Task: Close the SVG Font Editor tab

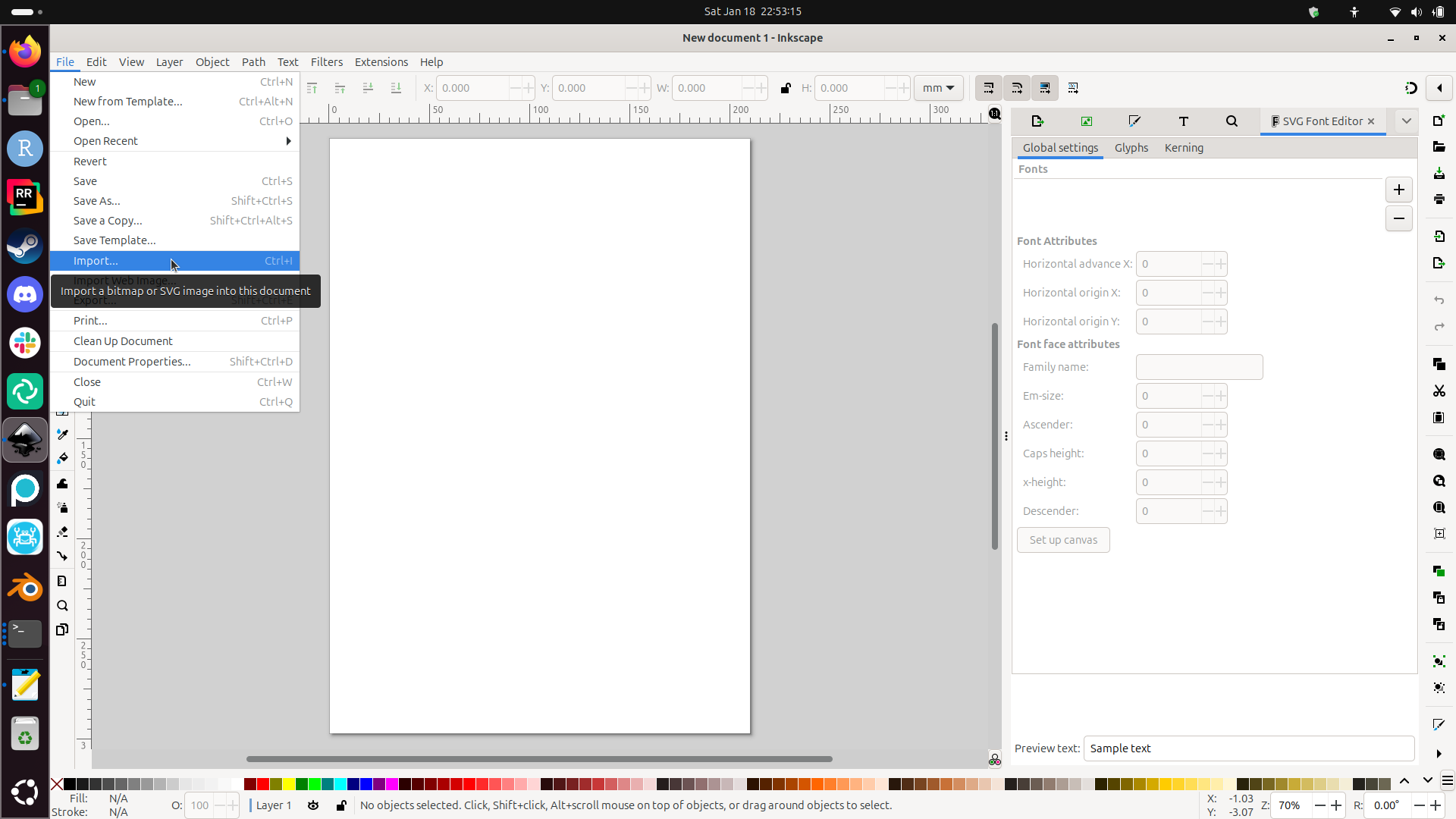Action: pos(1371,121)
